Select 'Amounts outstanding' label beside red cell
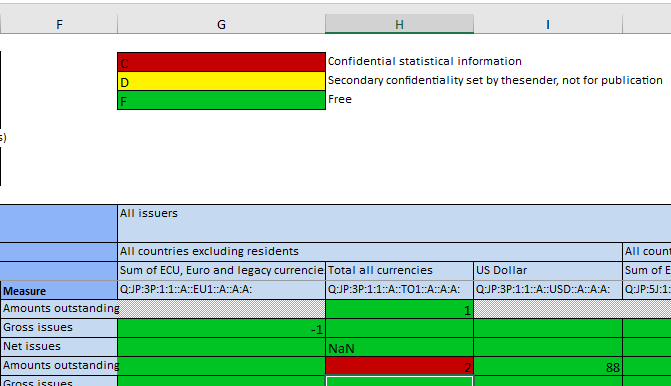This screenshot has height=386, width=671. 59,366
